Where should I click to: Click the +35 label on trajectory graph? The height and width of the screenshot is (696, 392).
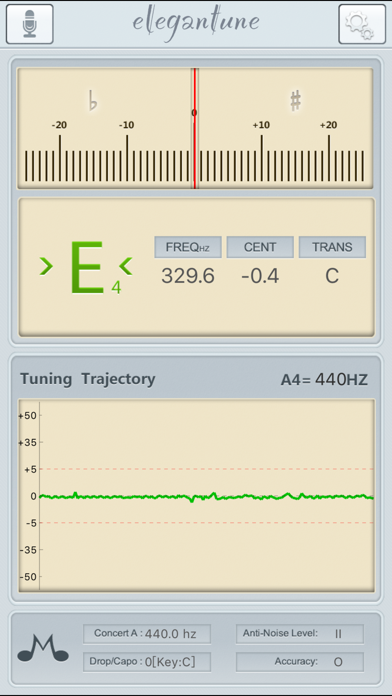pos(28,442)
